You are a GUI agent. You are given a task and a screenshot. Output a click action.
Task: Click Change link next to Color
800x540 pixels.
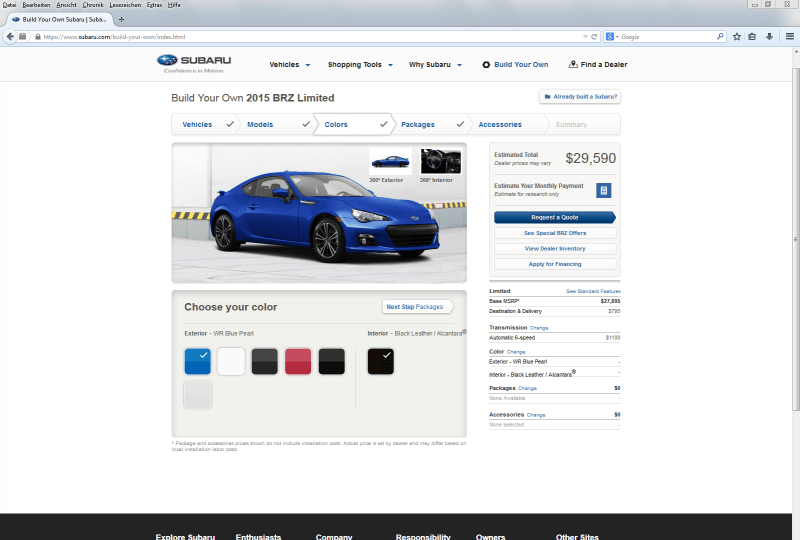pyautogui.click(x=516, y=352)
